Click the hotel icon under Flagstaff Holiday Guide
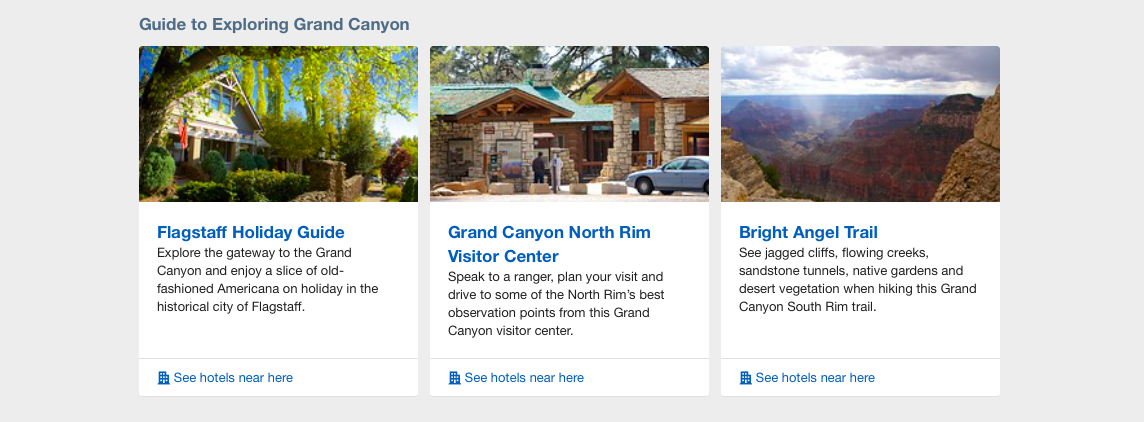 point(163,377)
